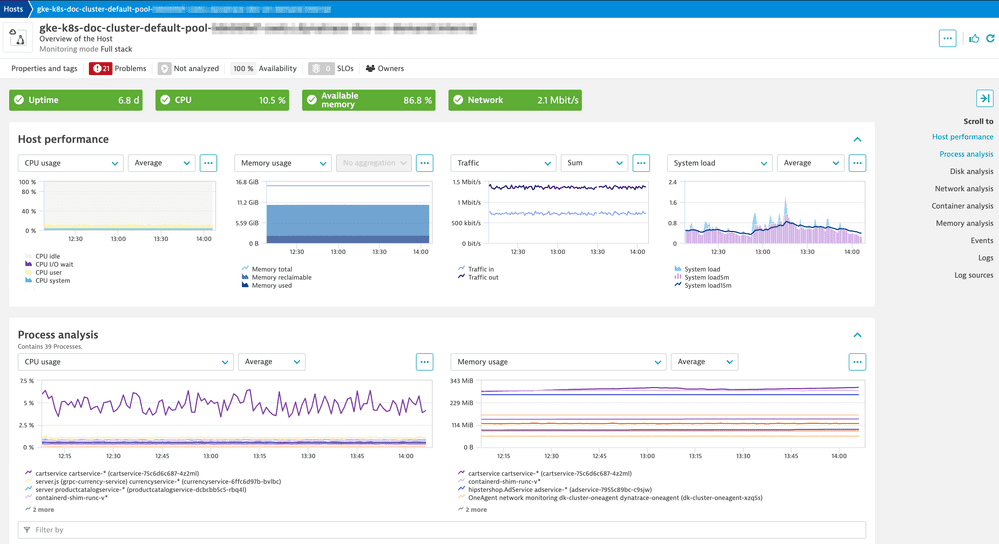This screenshot has width=999, height=544.
Task: Toggle the CPU idle legend series
Action: coord(48,256)
